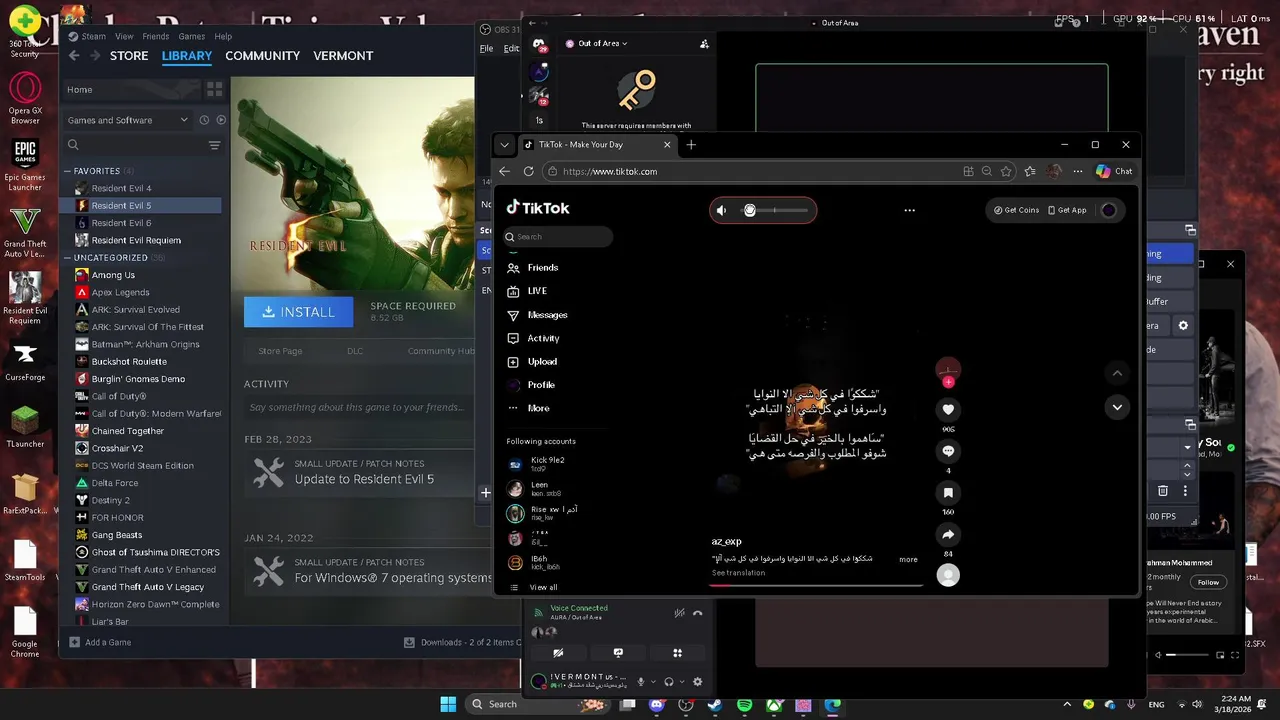The height and width of the screenshot is (720, 1280).
Task: Collapse the FAVORITES category in Steam
Action: [68, 171]
